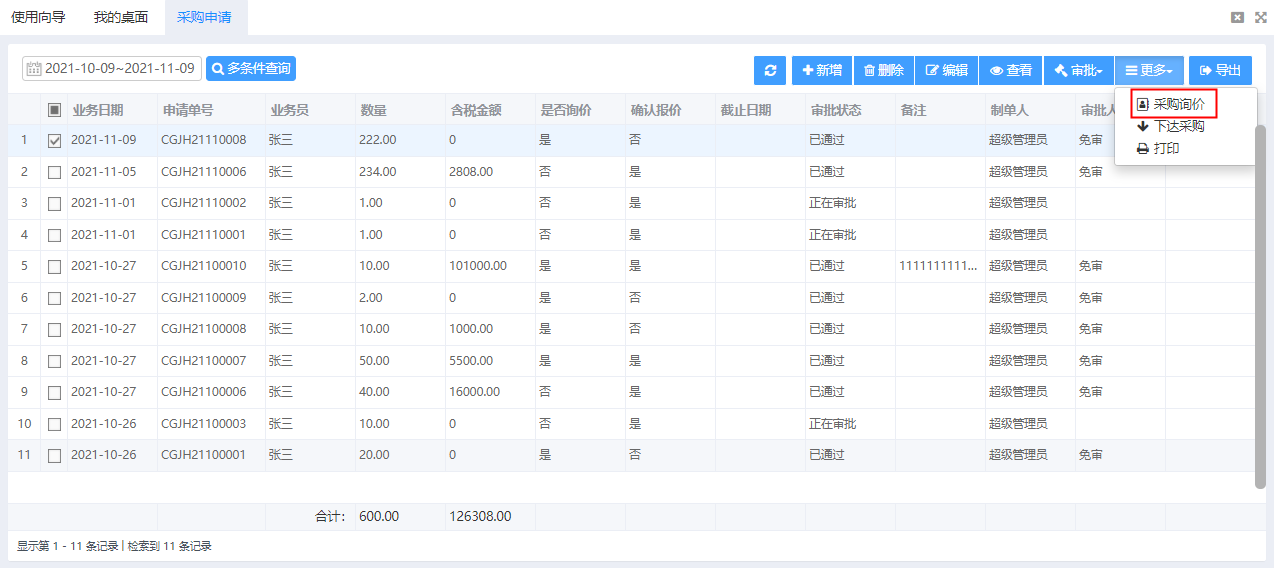This screenshot has width=1274, height=568.
Task: Check the row CGJH21110002 checkbox
Action: pos(55,204)
